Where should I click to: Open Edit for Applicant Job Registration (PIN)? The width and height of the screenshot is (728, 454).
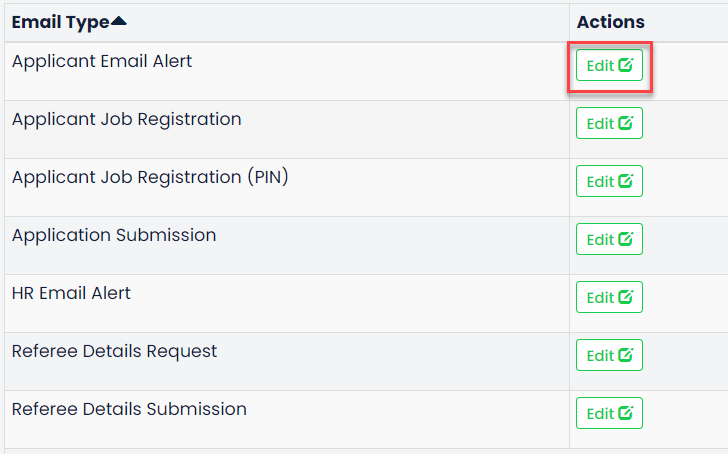coord(609,181)
